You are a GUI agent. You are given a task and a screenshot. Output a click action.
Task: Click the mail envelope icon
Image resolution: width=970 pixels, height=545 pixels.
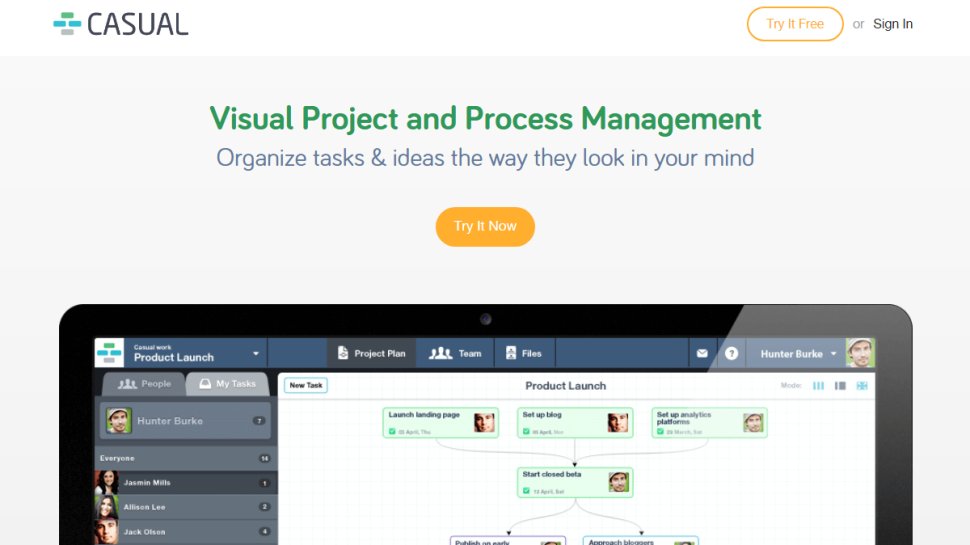pos(702,353)
